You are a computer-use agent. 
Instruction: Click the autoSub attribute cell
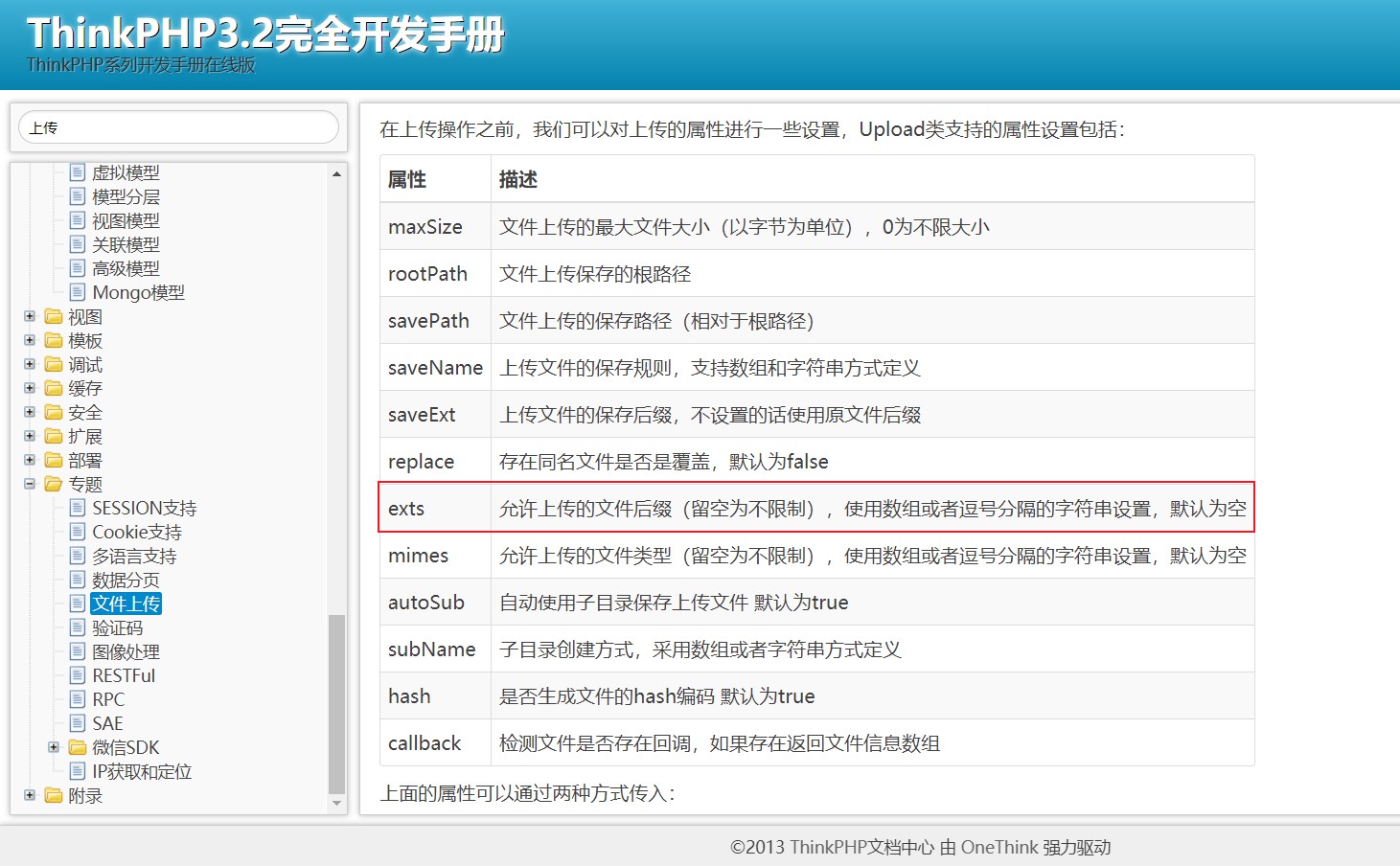coord(436,602)
